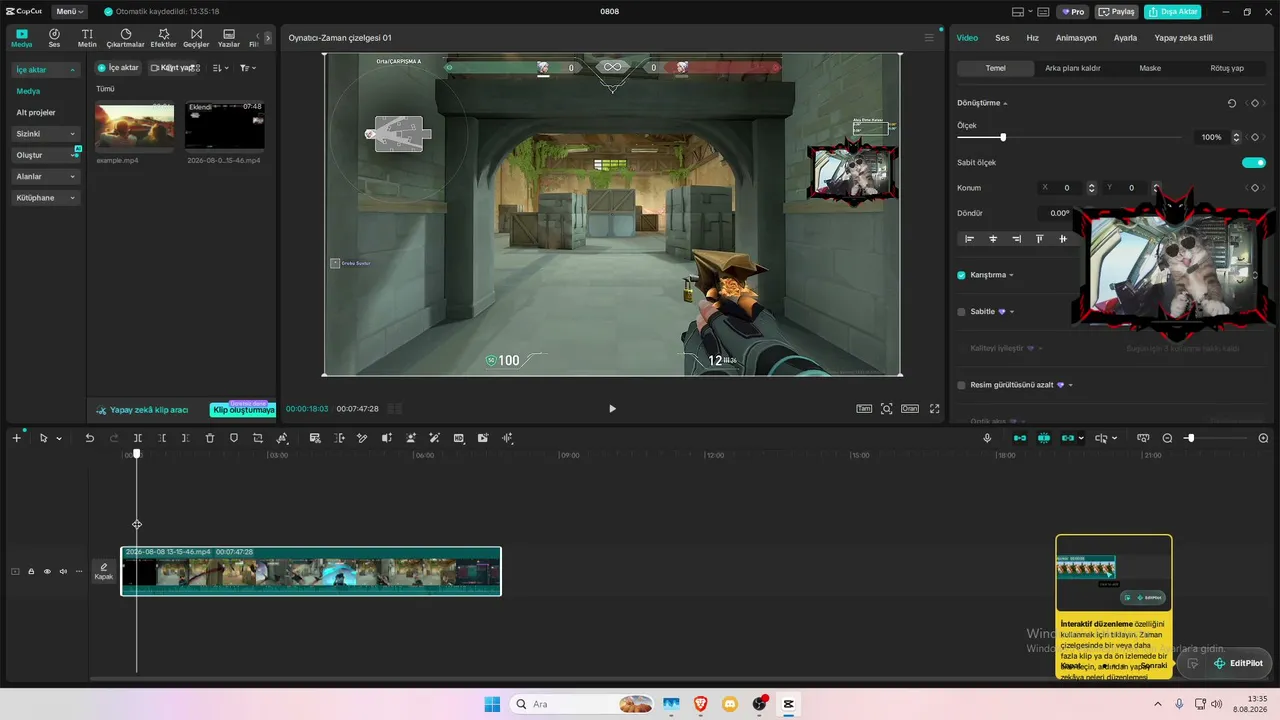Mute the main video track audio
1280x720 pixels.
pos(63,572)
